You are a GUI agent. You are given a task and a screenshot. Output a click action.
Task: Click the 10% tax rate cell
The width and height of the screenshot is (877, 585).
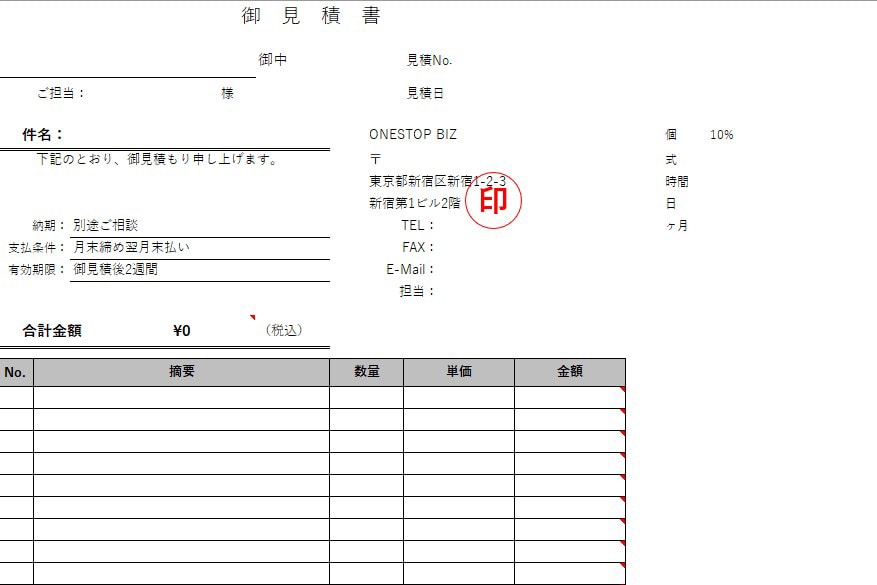[722, 134]
